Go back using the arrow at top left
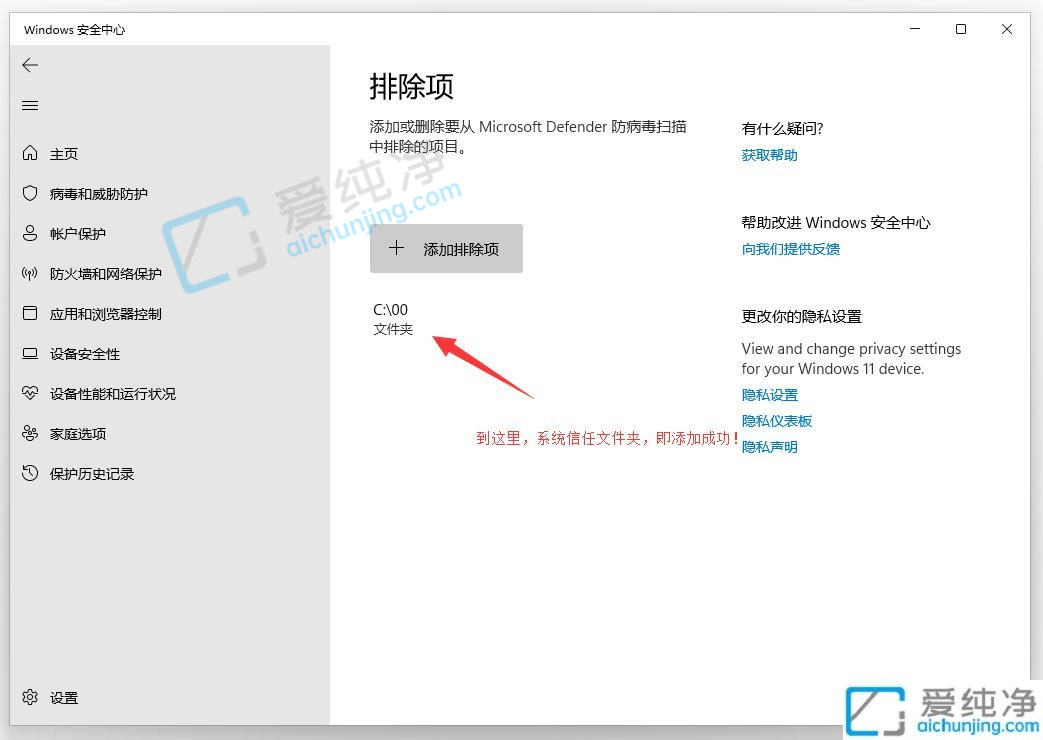The height and width of the screenshot is (740, 1043). coord(29,64)
